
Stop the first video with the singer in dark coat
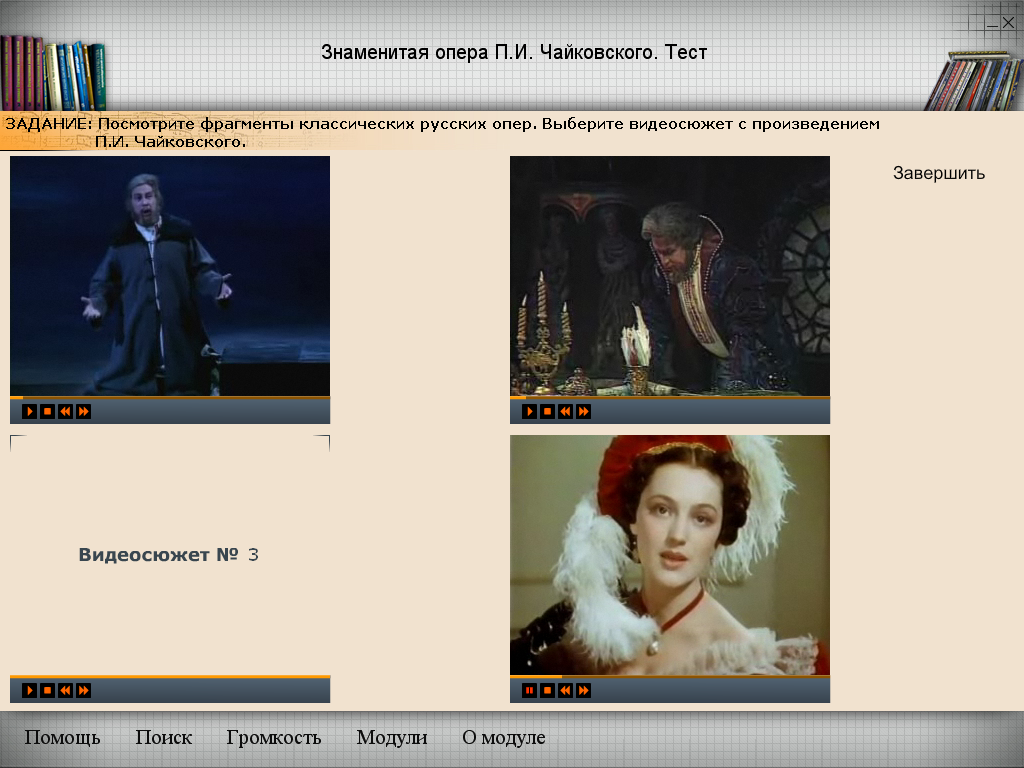coord(48,411)
